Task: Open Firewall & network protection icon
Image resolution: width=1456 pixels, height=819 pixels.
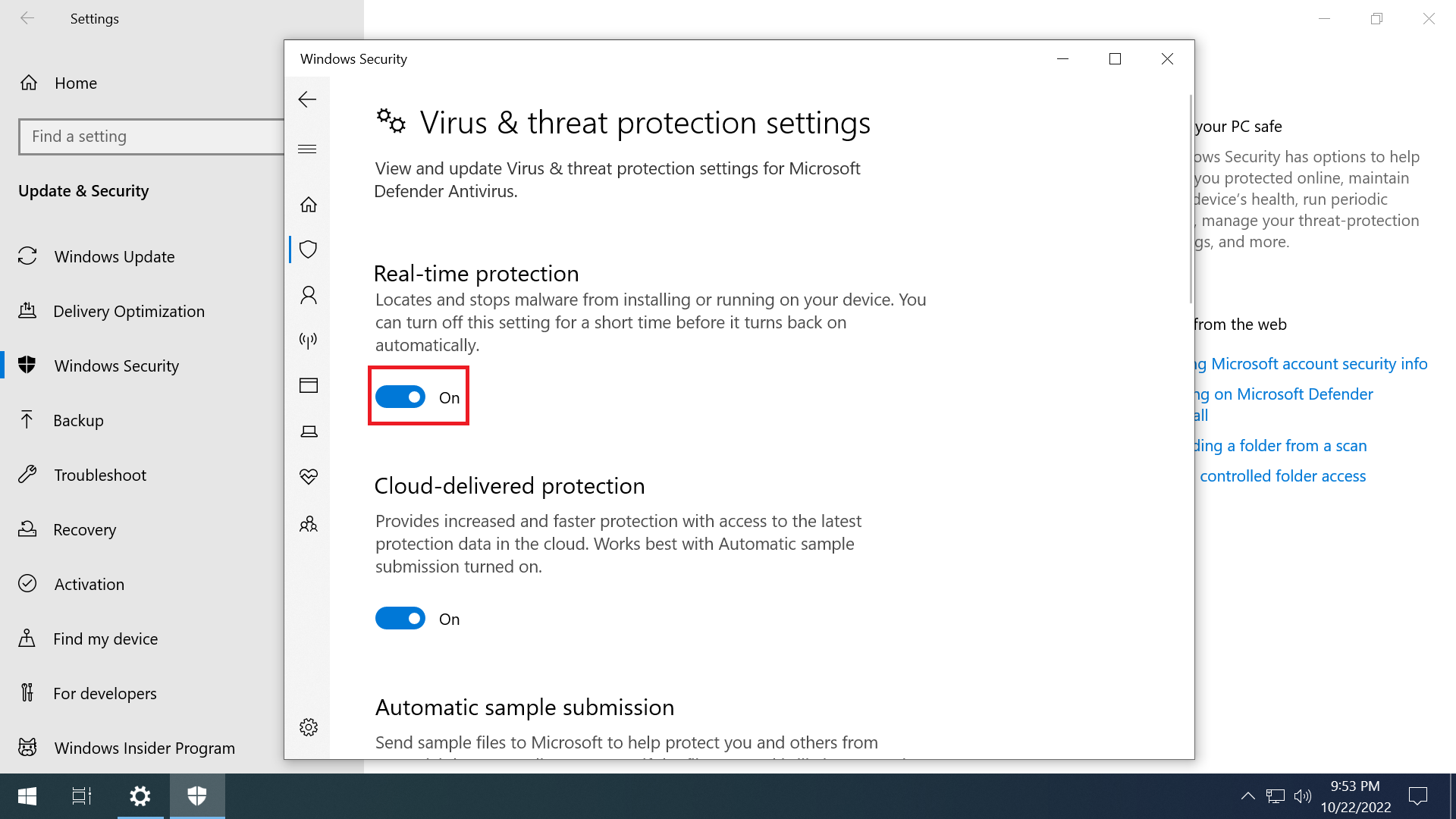Action: pos(308,340)
